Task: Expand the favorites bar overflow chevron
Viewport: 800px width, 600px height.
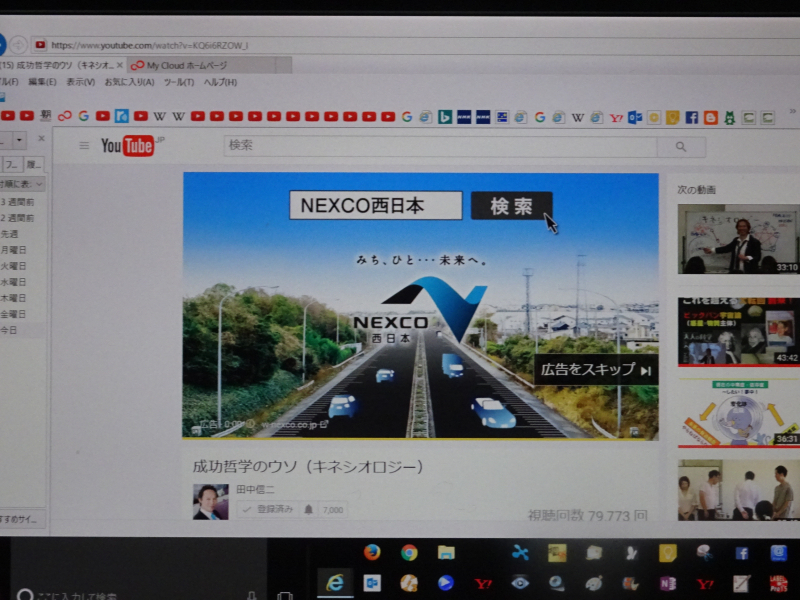Action: tap(792, 111)
